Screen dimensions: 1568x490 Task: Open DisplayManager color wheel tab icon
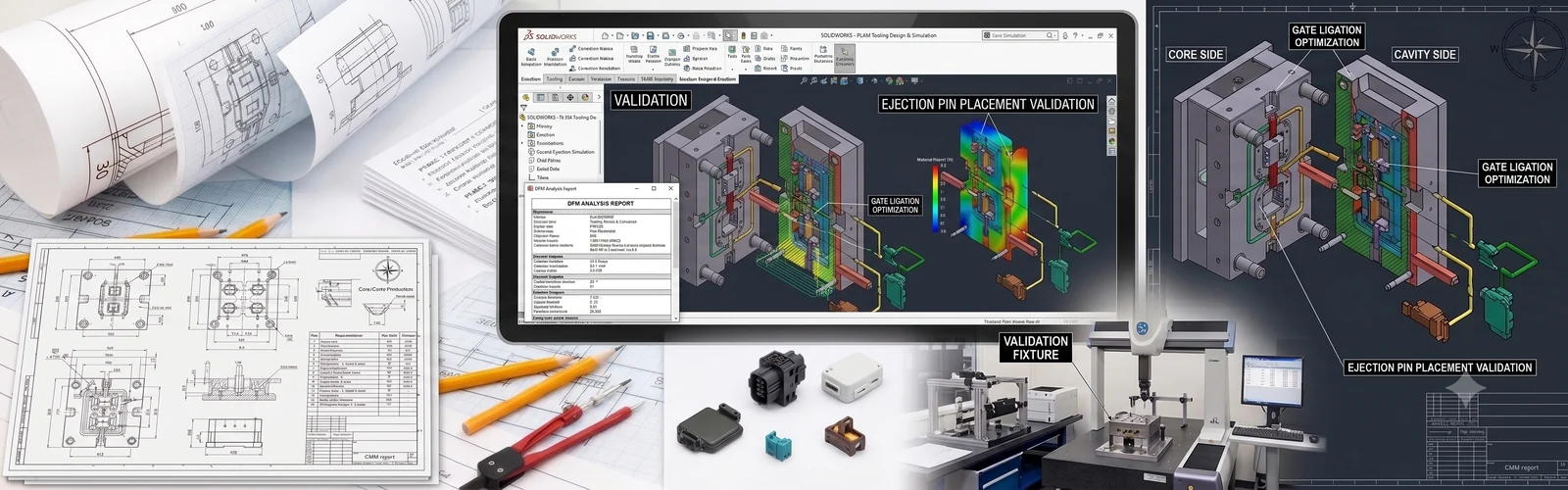pyautogui.click(x=585, y=97)
